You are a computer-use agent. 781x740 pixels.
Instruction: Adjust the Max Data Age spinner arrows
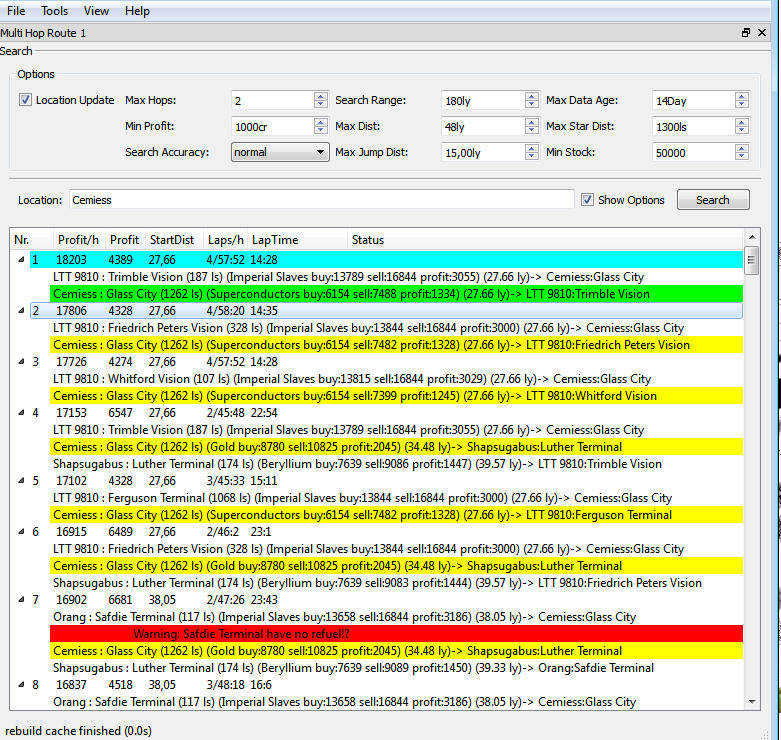(742, 100)
